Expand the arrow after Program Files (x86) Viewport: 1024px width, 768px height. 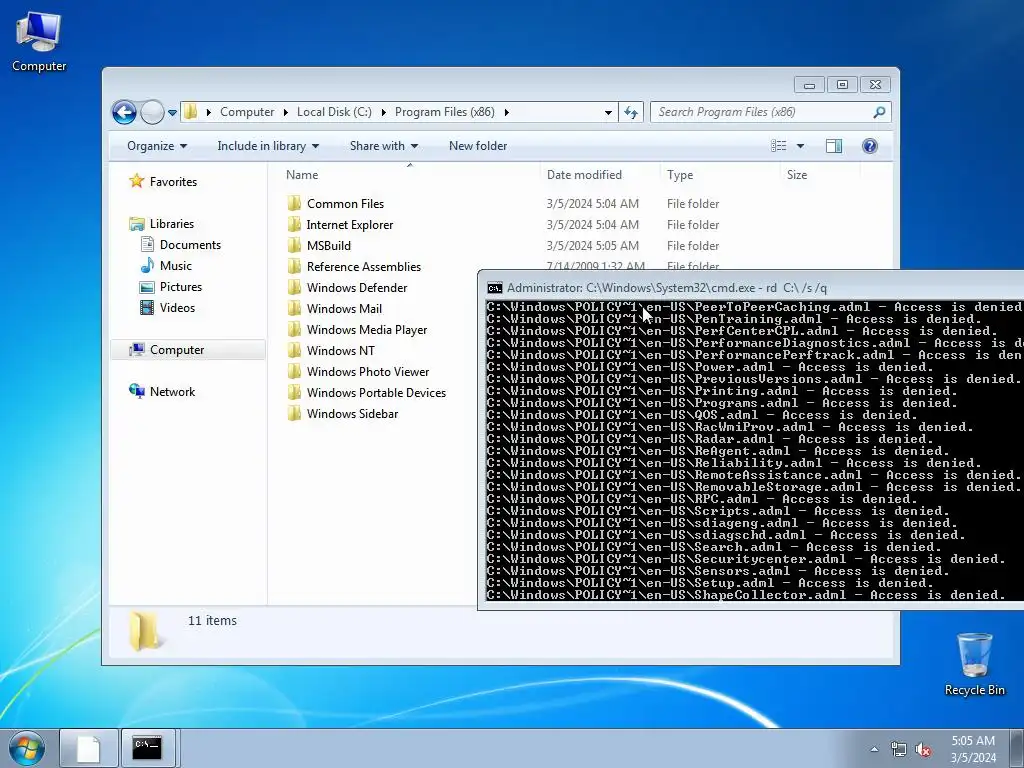tap(507, 112)
